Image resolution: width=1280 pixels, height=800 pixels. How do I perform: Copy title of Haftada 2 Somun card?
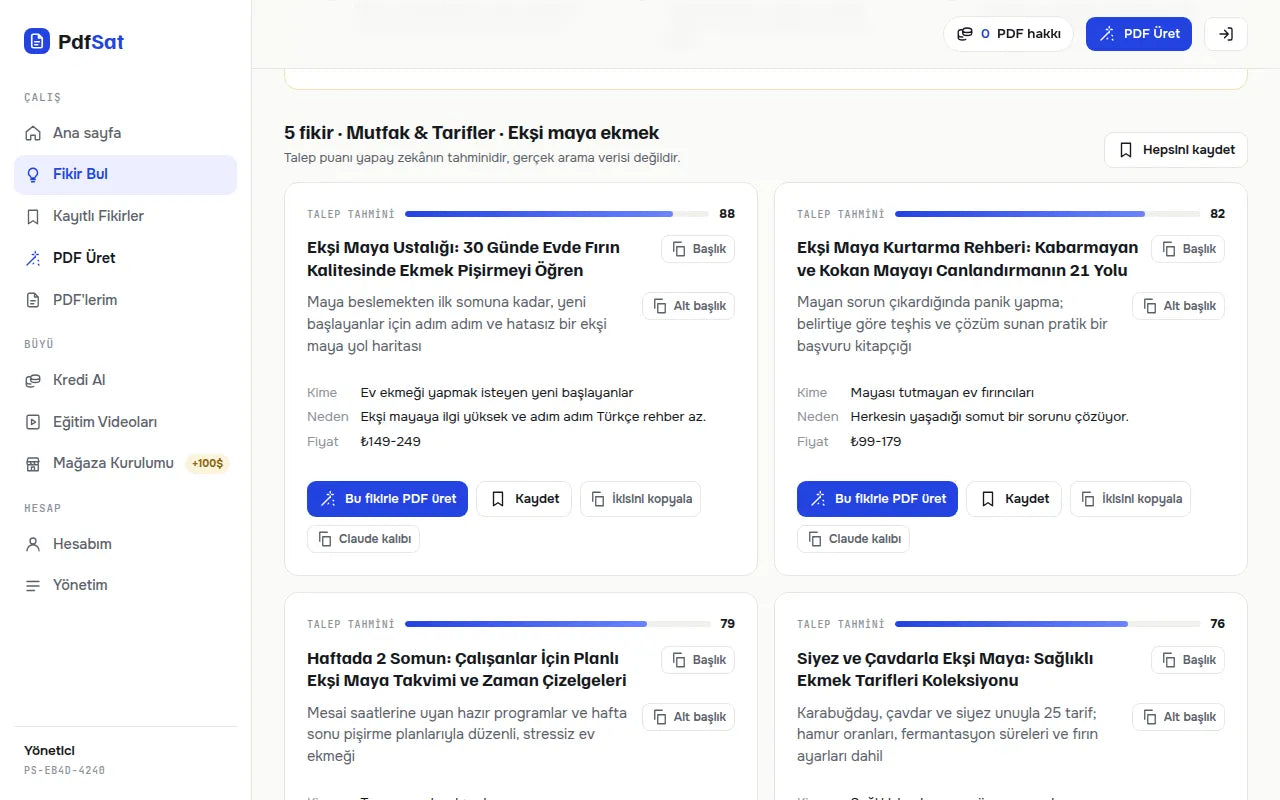pyautogui.click(x=698, y=660)
